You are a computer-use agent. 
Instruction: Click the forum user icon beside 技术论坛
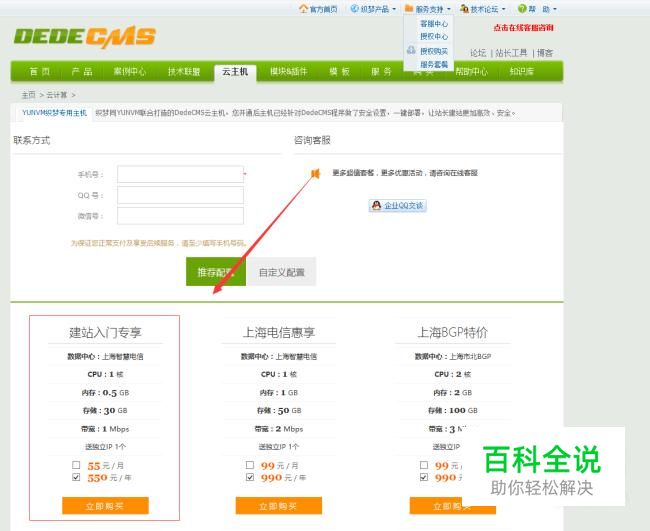464,8
